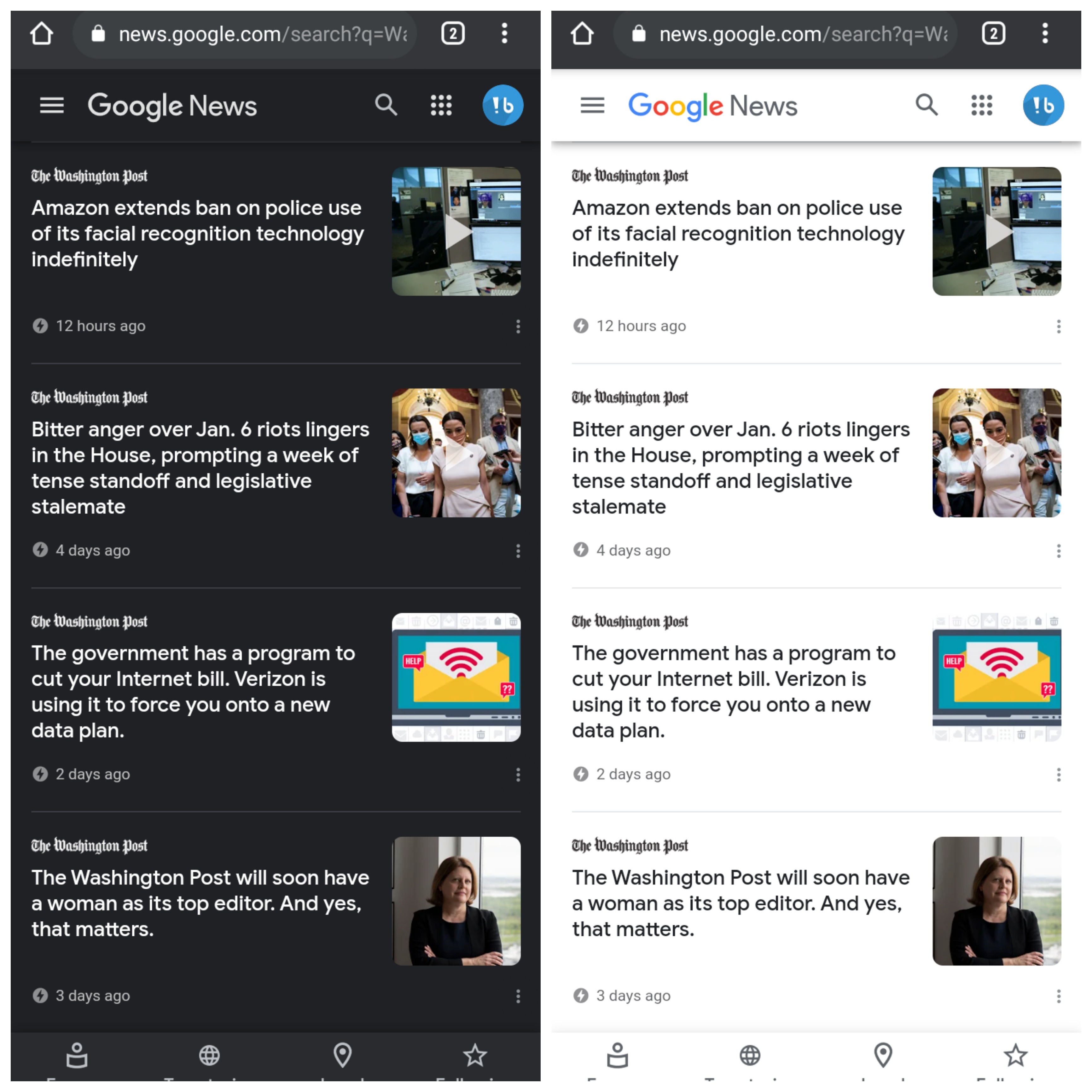Open Verizon Internet bill headline, light screen
The height and width of the screenshot is (1092, 1092).
click(734, 692)
